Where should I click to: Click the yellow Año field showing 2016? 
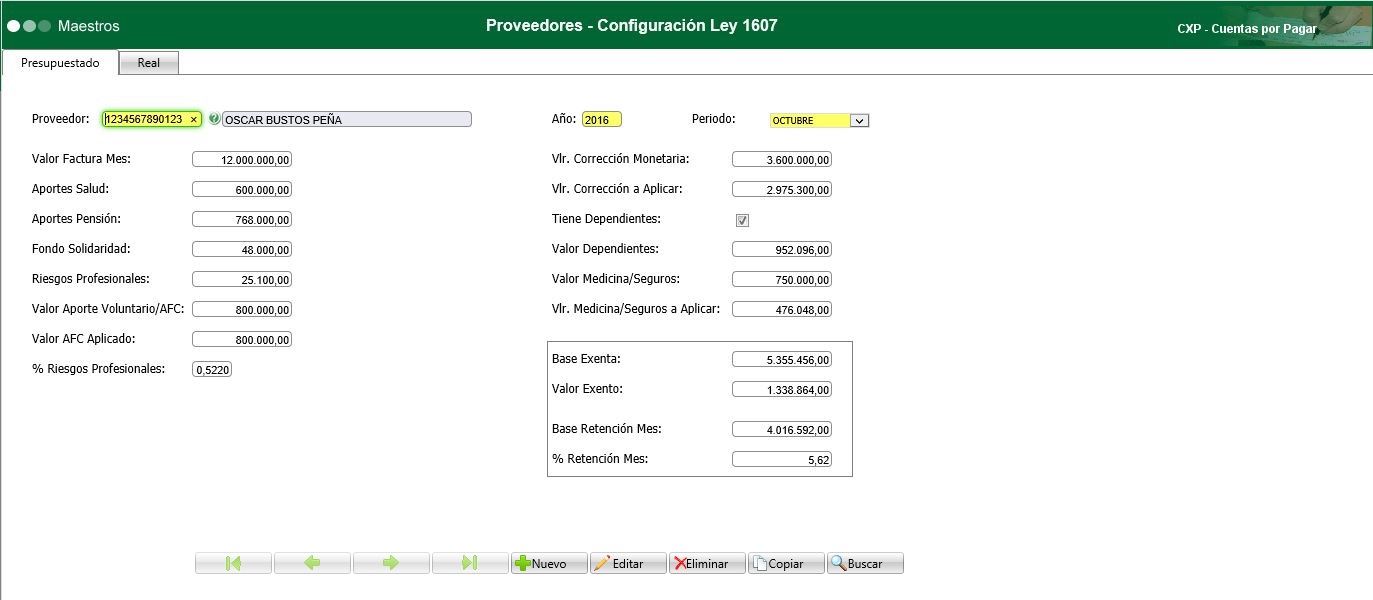601,118
